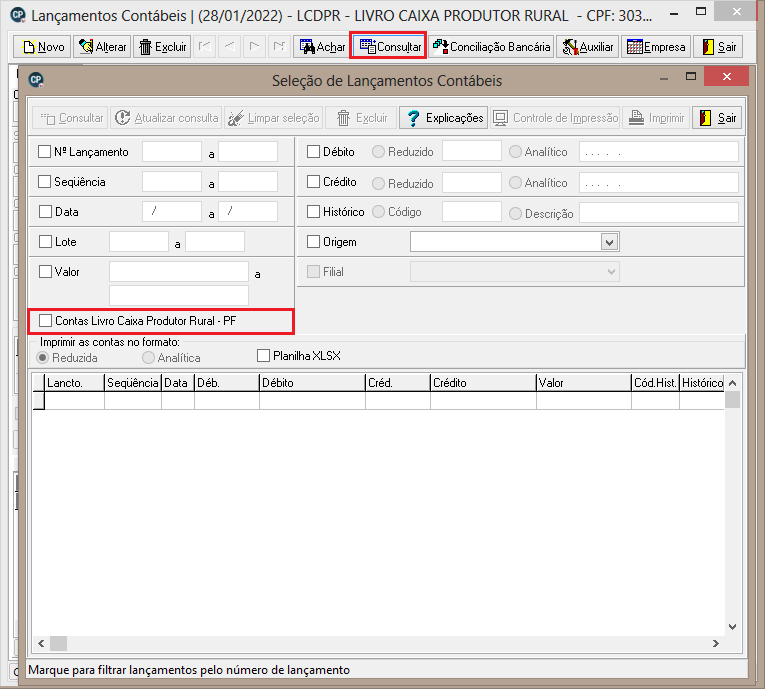Close the Seleção de Lançamentos Contábeis dialog
This screenshot has width=765, height=689.
pyautogui.click(x=726, y=77)
